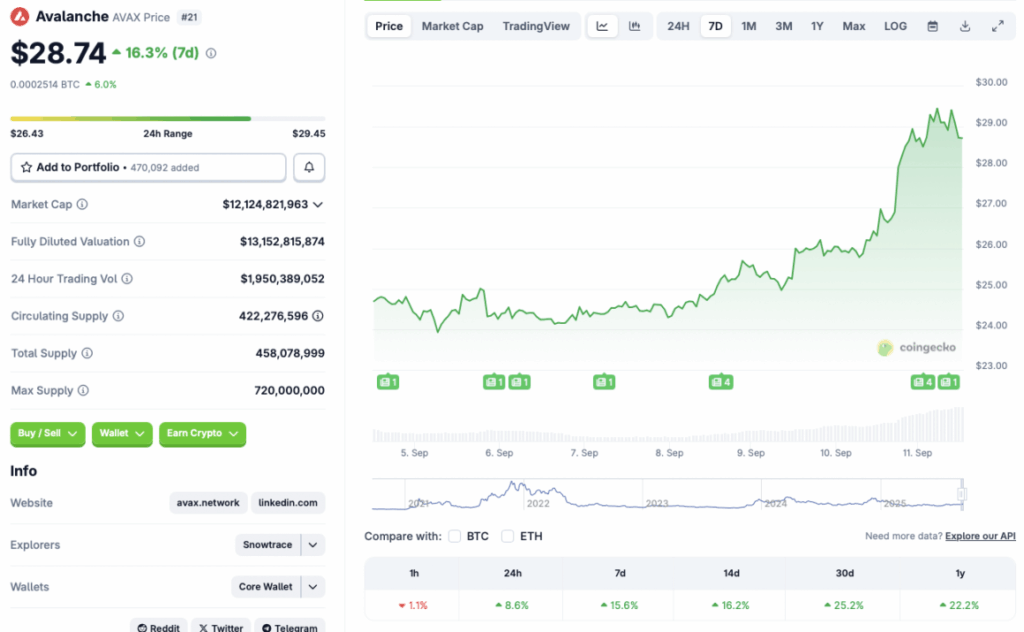
Task: Click the price alert bell icon
Action: pos(309,167)
